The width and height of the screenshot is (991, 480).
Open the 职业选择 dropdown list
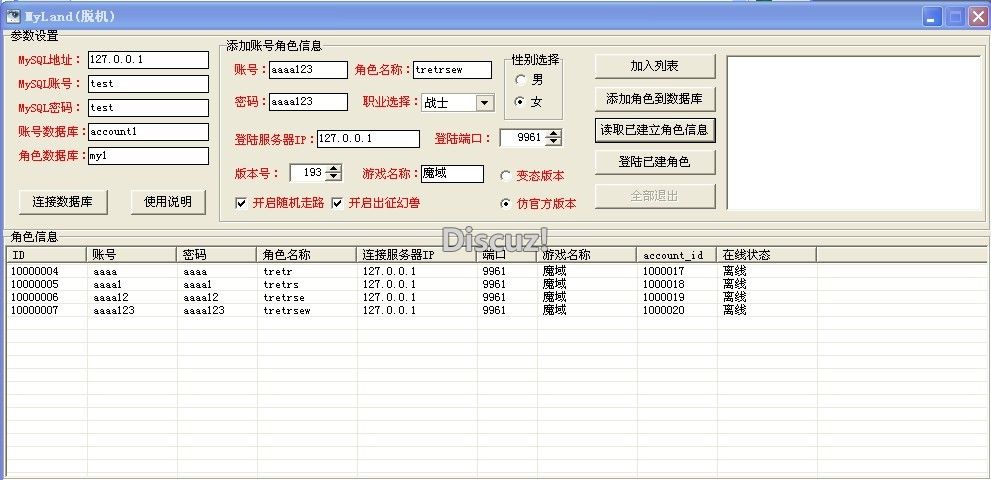[485, 102]
